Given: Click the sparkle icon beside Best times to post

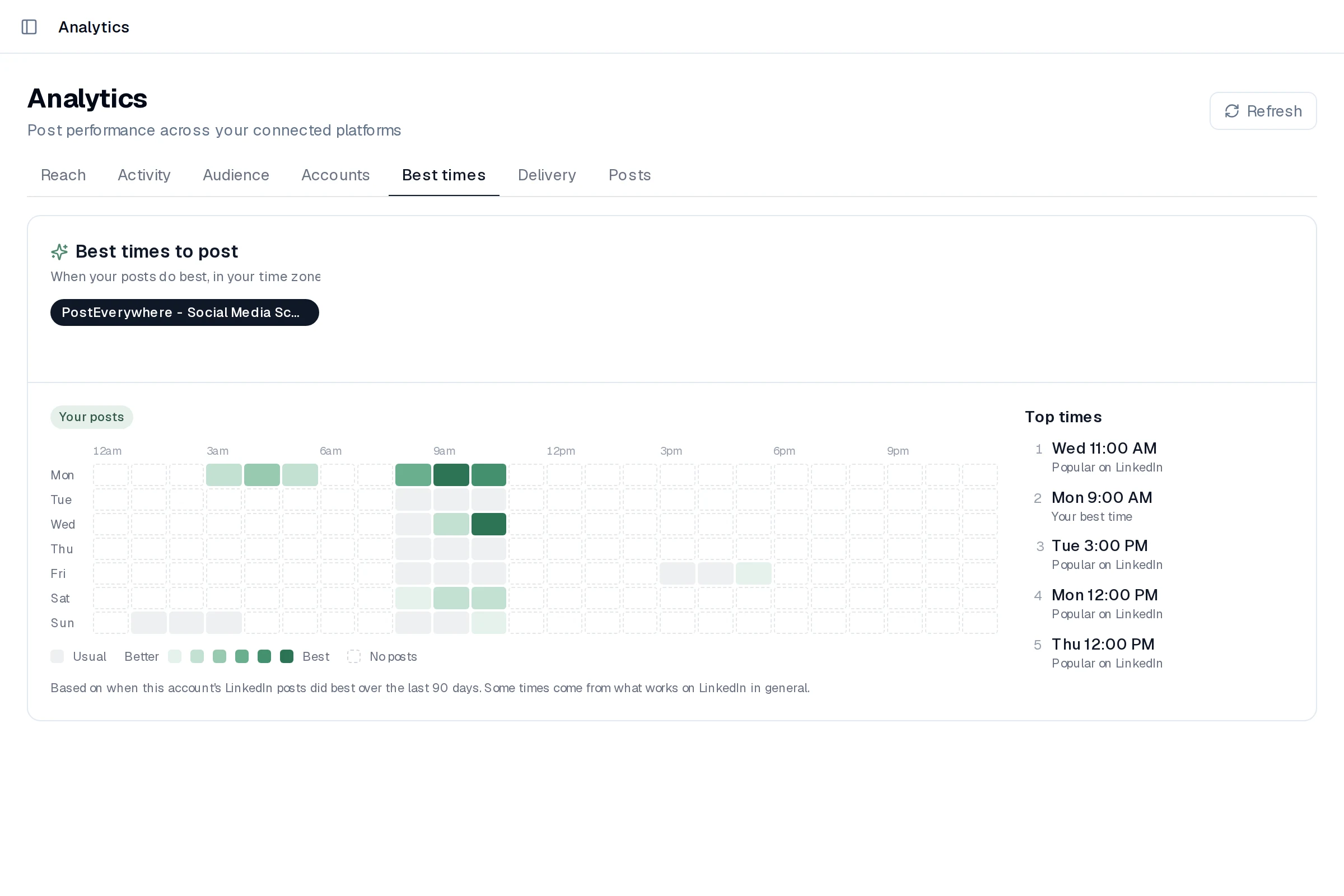Looking at the screenshot, I should 59,251.
